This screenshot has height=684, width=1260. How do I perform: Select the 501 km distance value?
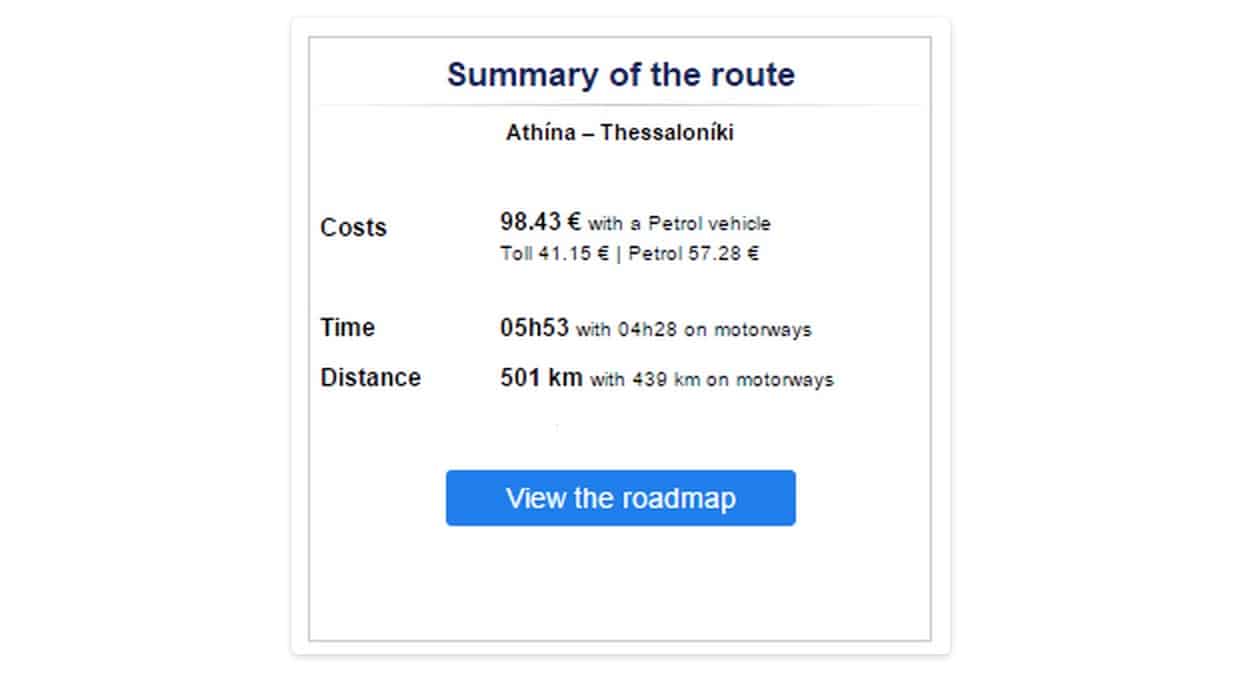tap(541, 378)
